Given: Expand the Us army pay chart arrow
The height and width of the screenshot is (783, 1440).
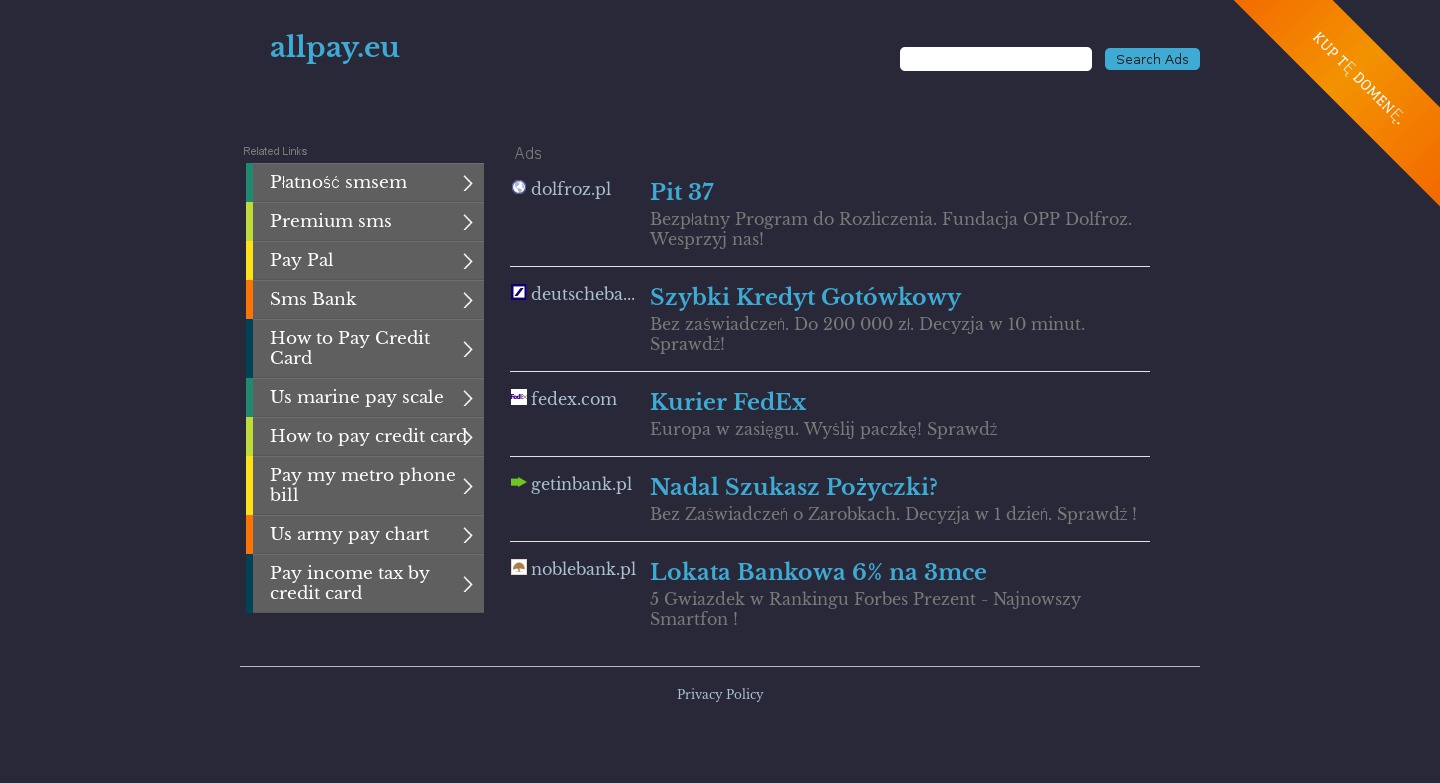Looking at the screenshot, I should (467, 535).
